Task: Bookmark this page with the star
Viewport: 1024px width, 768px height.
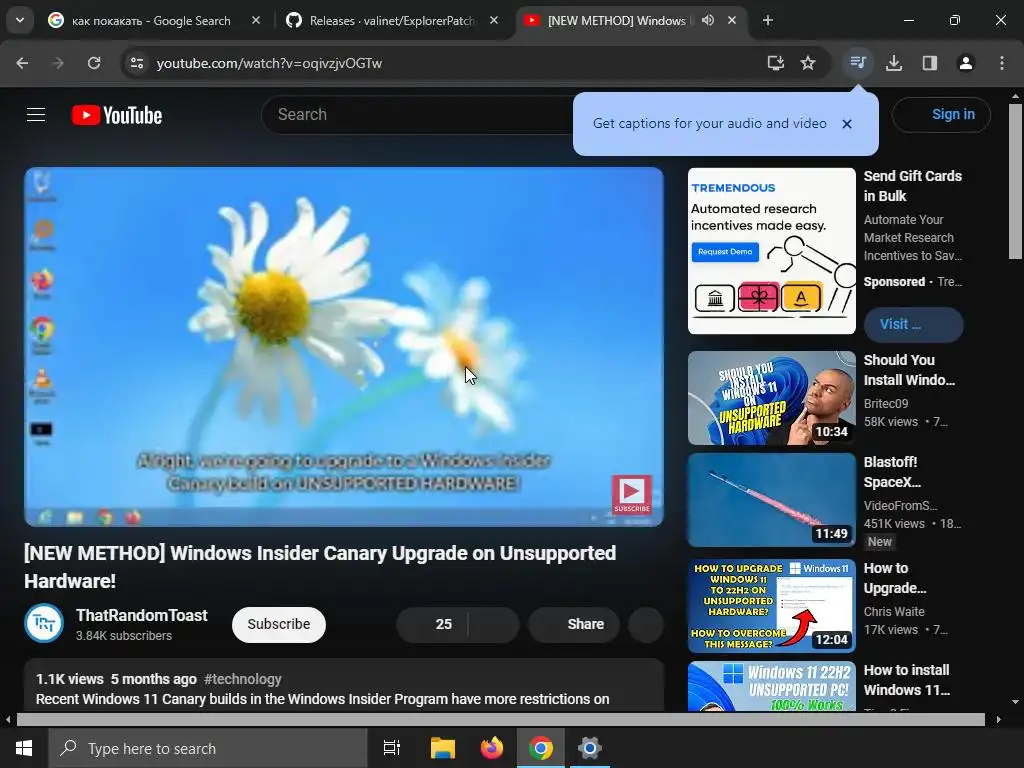Action: [808, 63]
